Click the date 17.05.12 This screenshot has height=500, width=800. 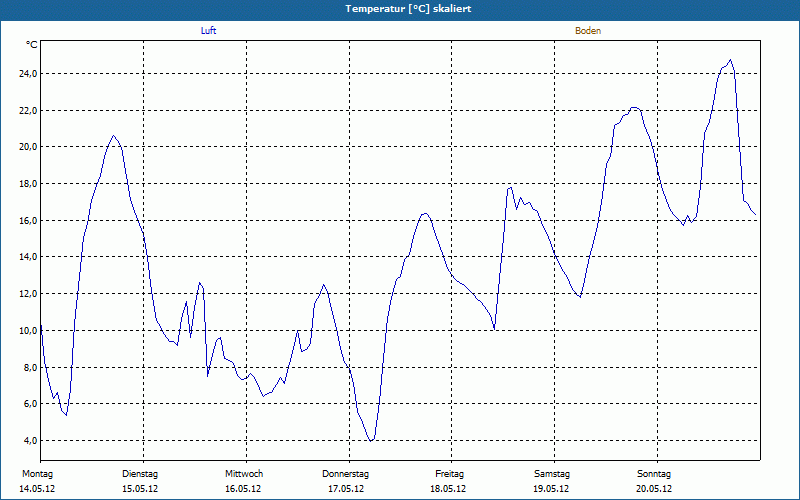346,489
